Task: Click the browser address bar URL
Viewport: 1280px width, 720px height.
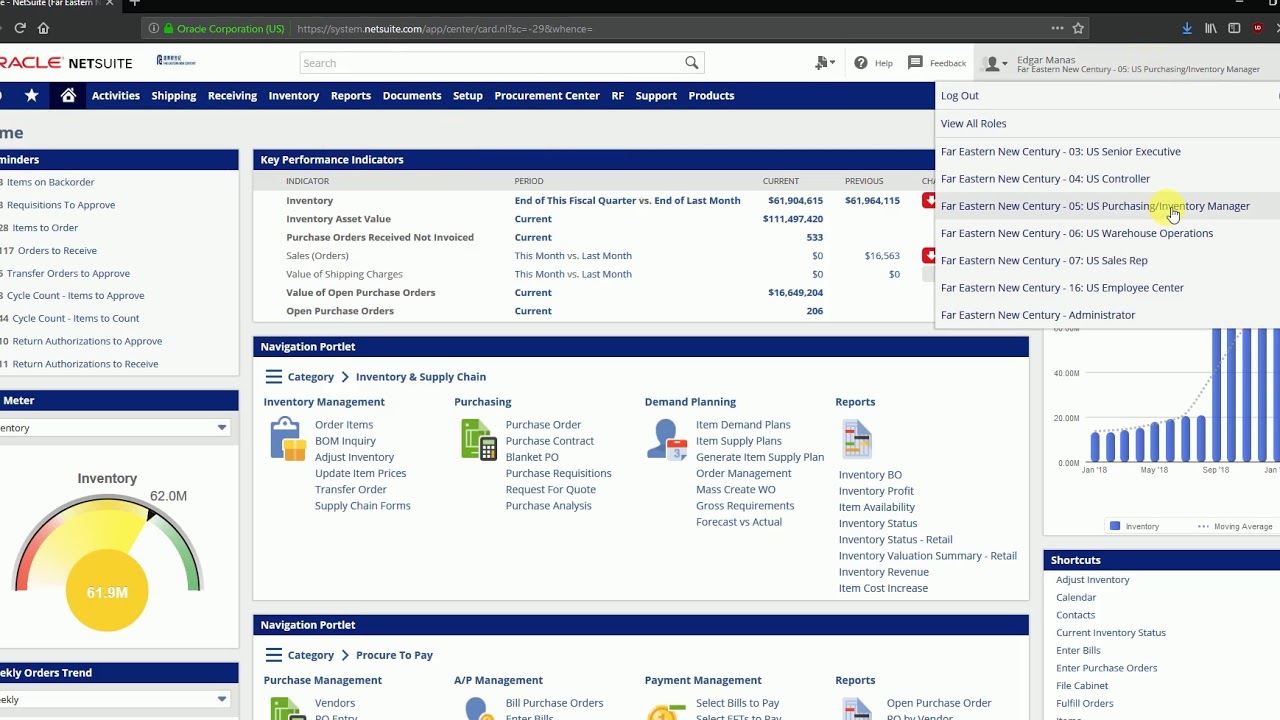Action: click(x=445, y=29)
